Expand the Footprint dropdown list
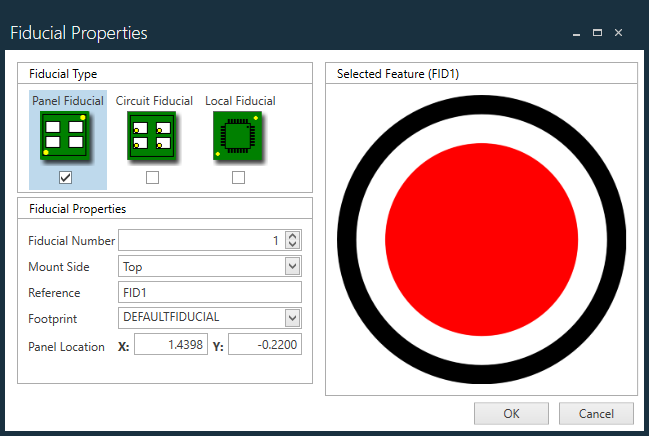 (x=292, y=318)
